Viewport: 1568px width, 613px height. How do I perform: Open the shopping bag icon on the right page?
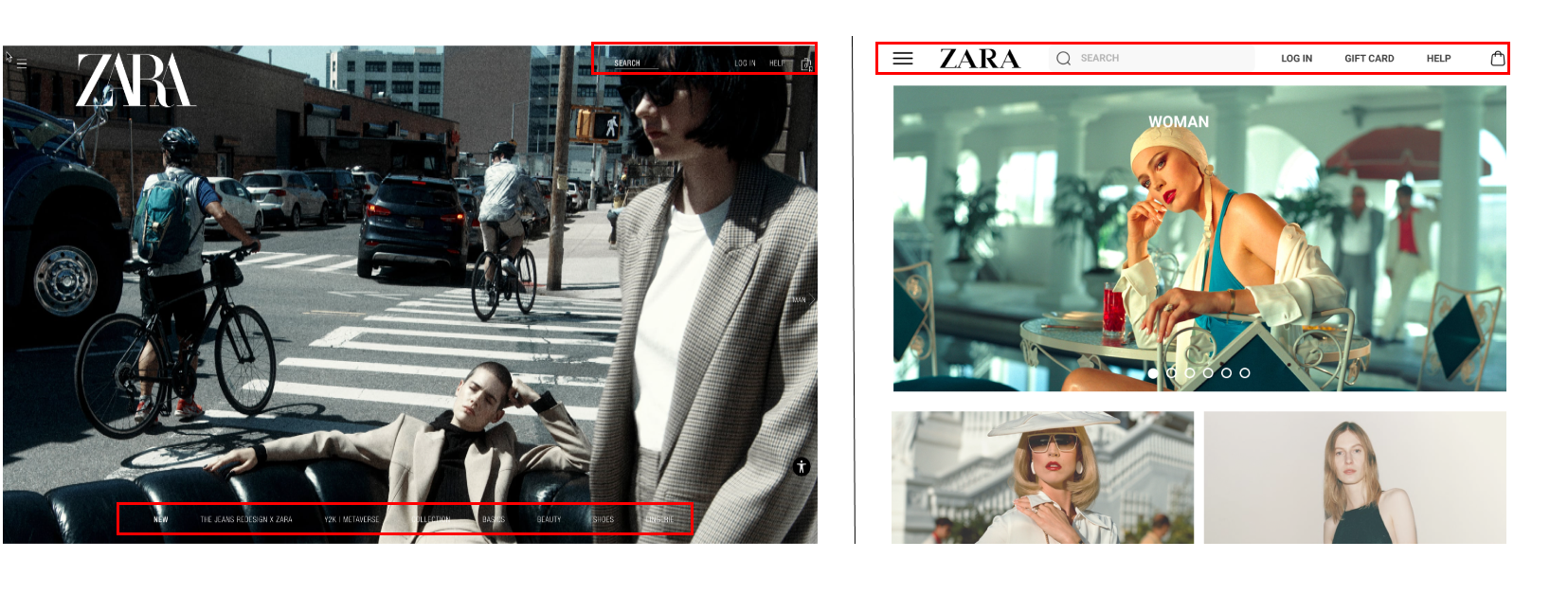(1498, 58)
